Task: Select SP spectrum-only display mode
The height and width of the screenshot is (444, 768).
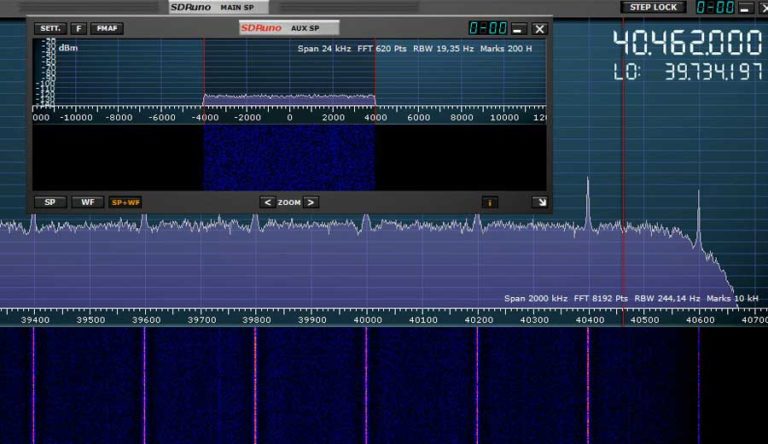Action: [50, 202]
